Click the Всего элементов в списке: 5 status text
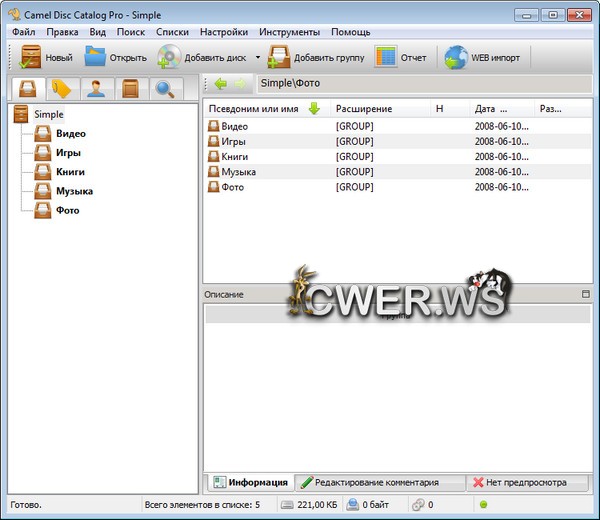 coord(202,505)
